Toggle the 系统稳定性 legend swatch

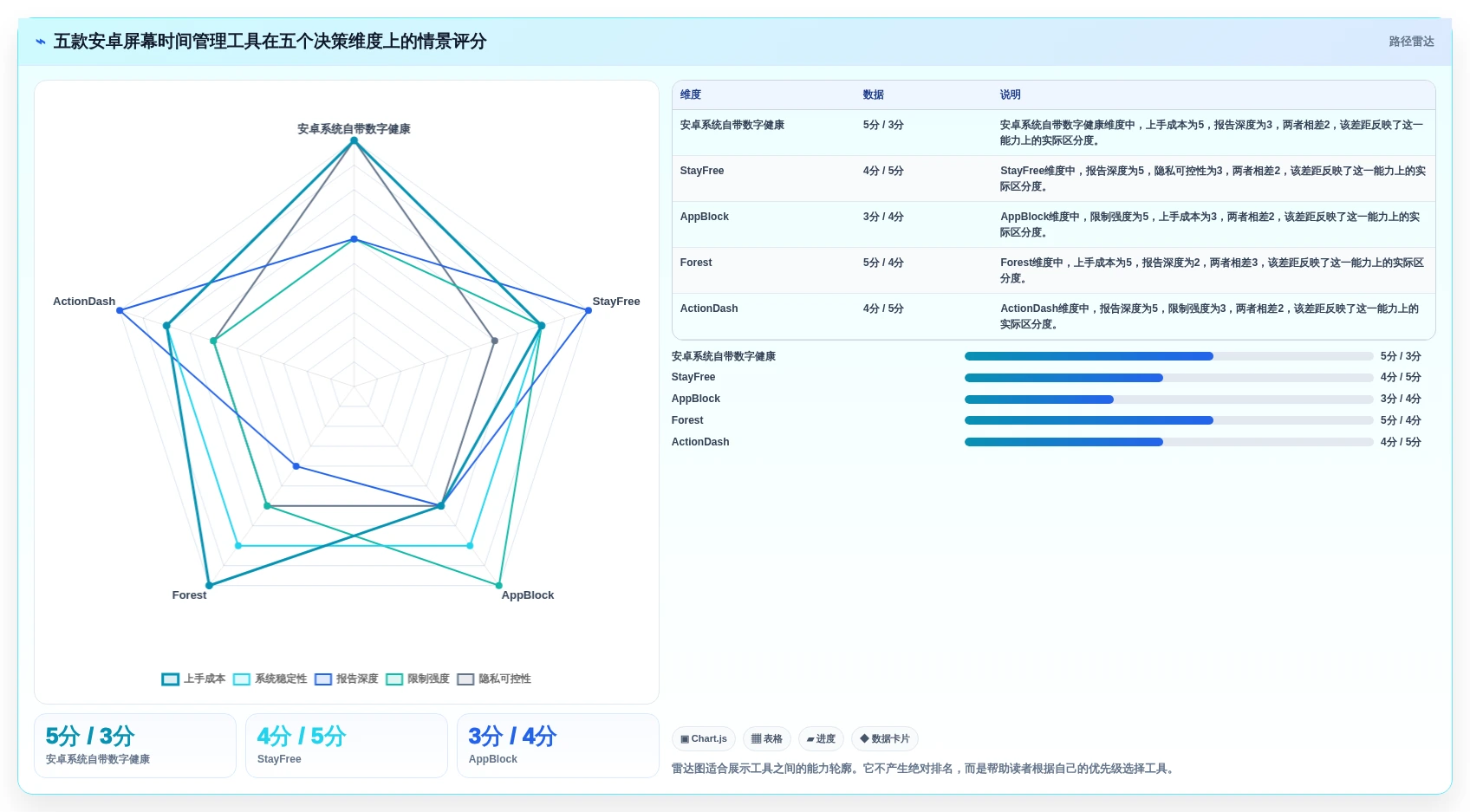242,679
